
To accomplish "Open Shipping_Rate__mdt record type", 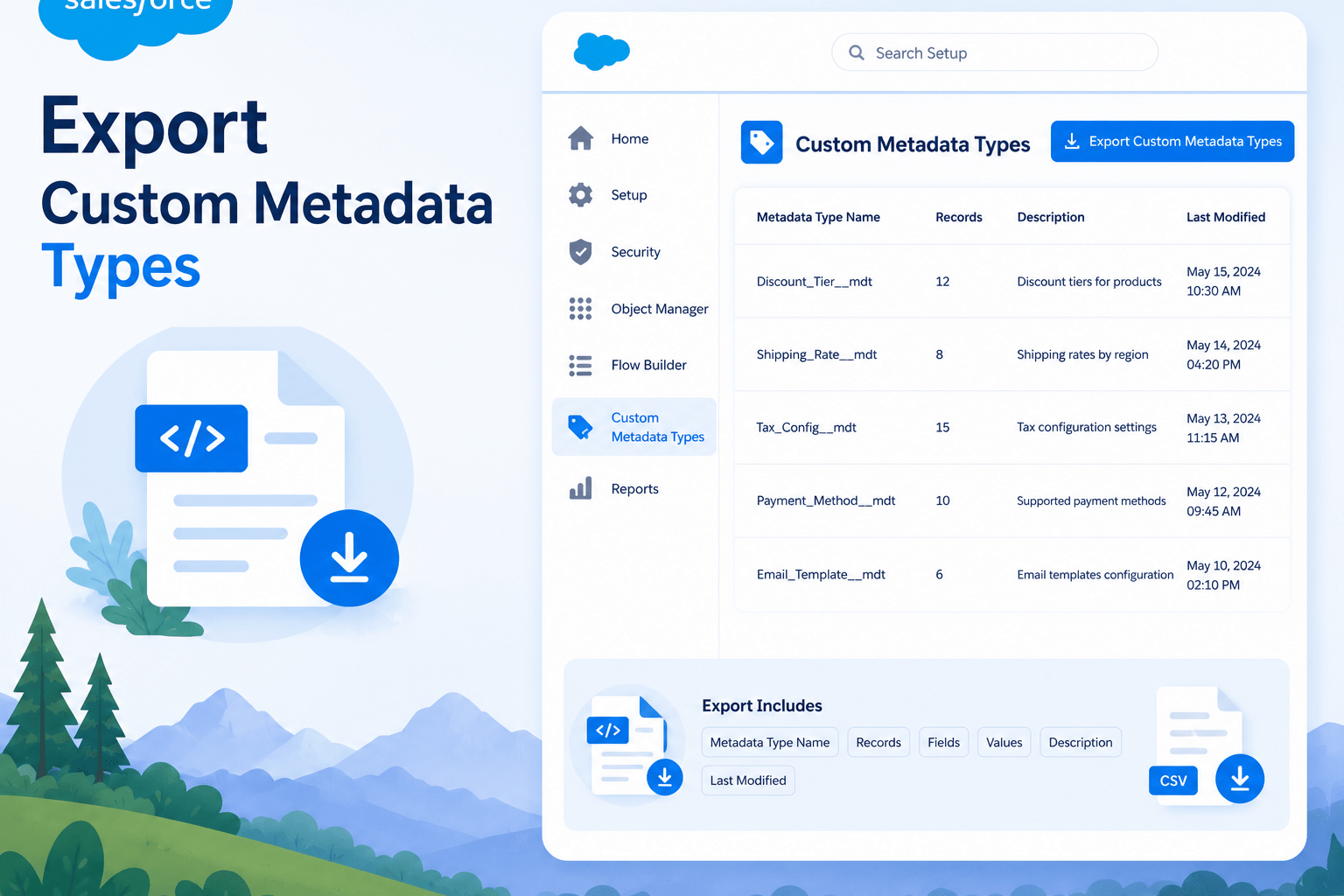I will click(x=816, y=354).
